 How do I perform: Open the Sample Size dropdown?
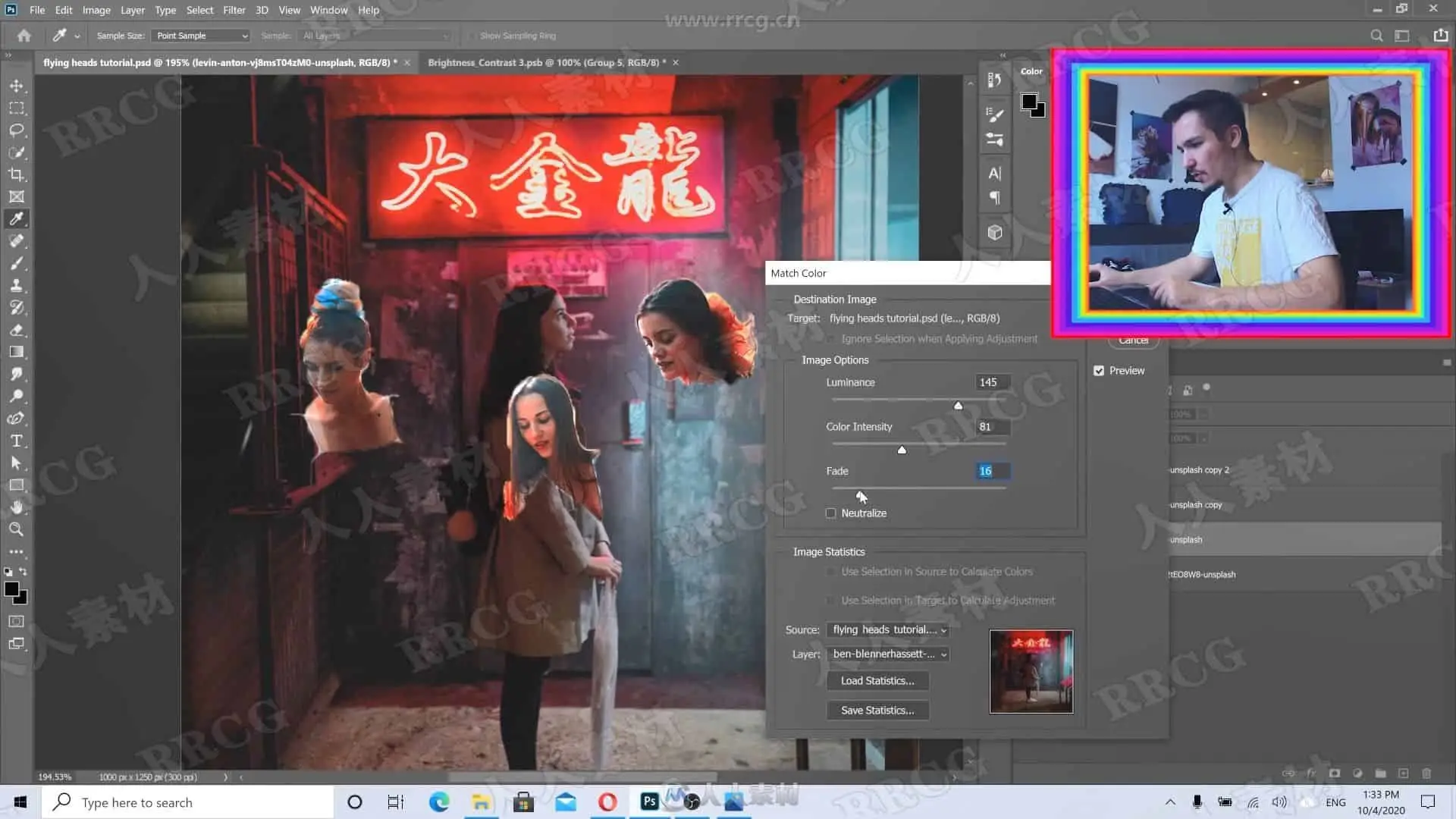point(201,36)
